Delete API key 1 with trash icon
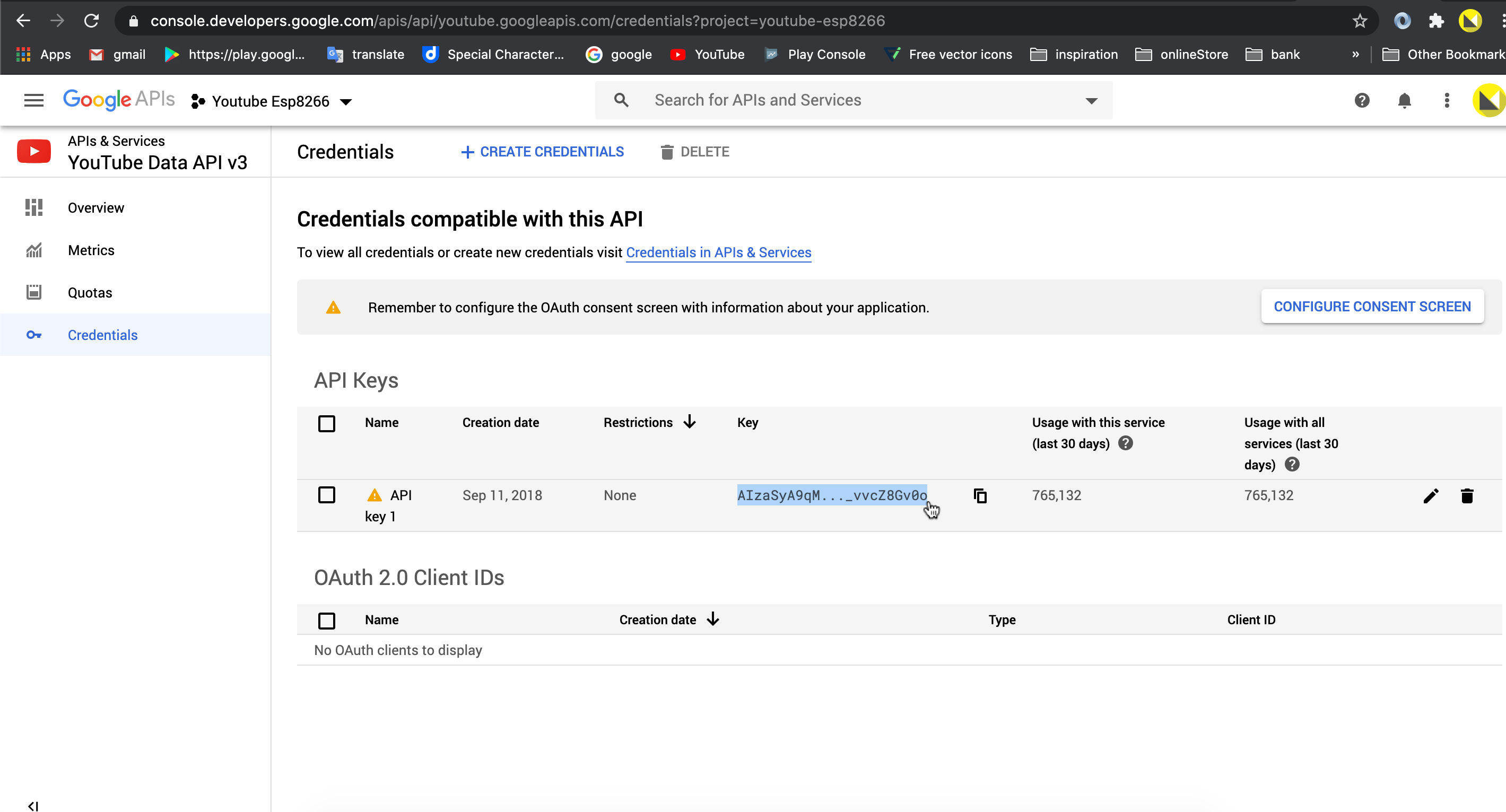Image resolution: width=1506 pixels, height=812 pixels. point(1467,496)
